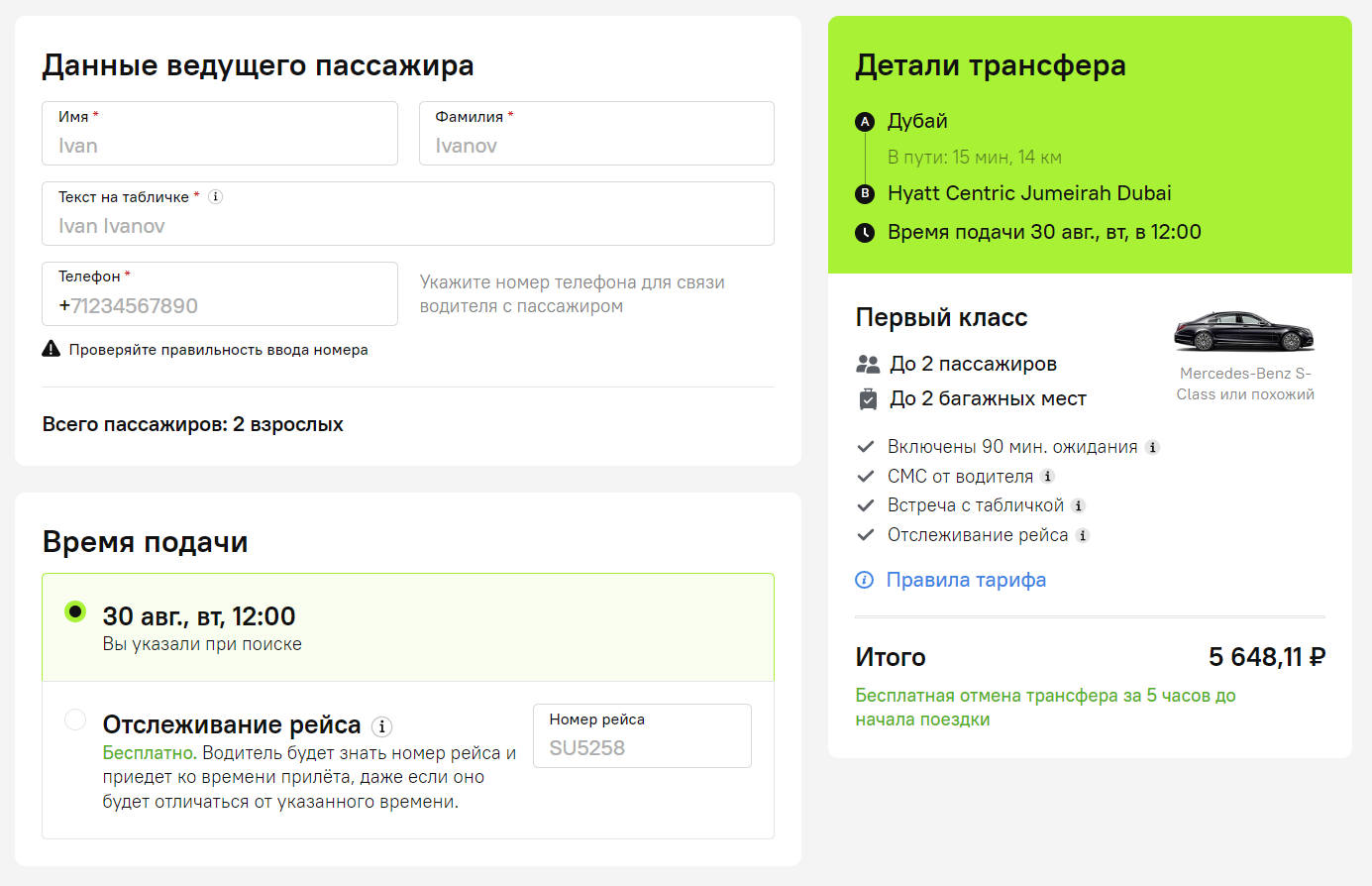Select the Отслеживание рейса radio button

pyautogui.click(x=75, y=720)
